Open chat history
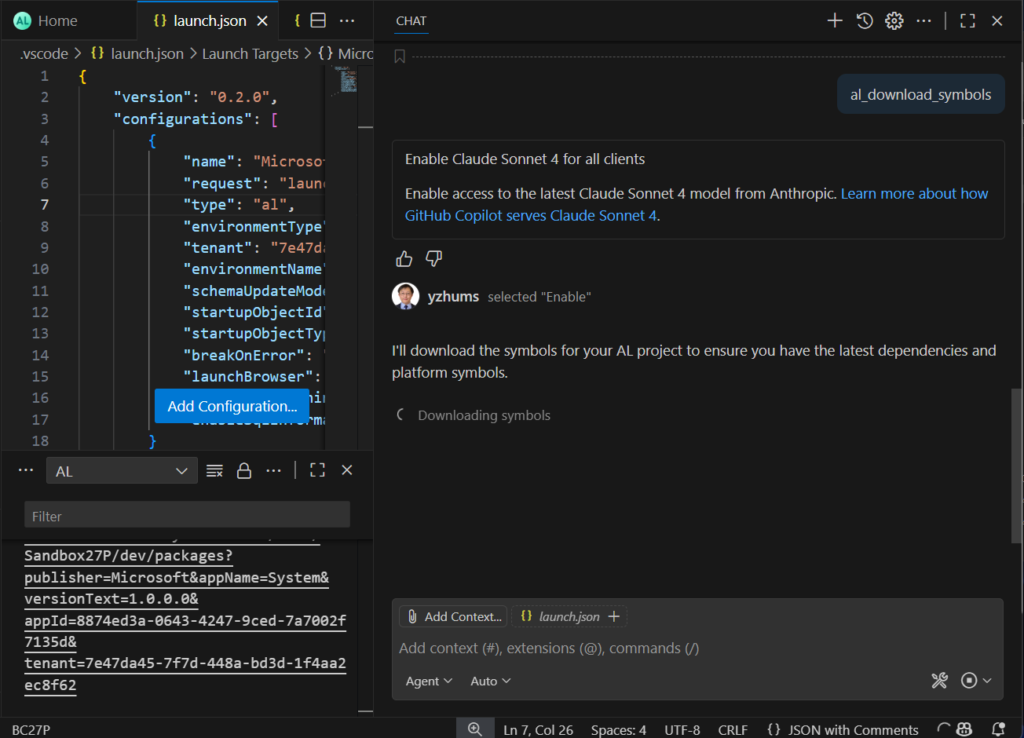The image size is (1024, 738). [x=865, y=20]
